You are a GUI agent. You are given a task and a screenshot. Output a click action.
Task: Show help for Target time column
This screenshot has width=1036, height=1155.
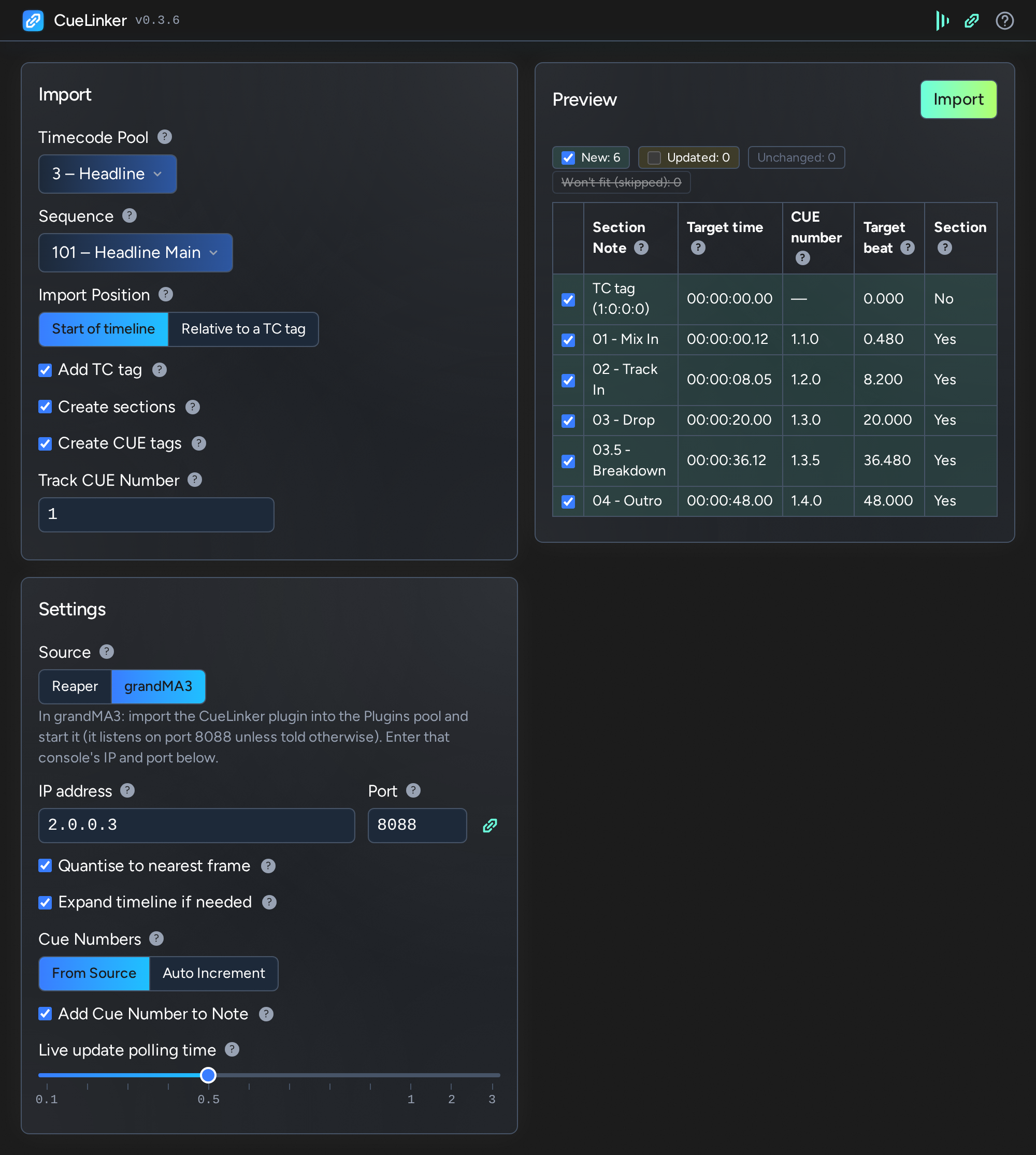tap(698, 248)
